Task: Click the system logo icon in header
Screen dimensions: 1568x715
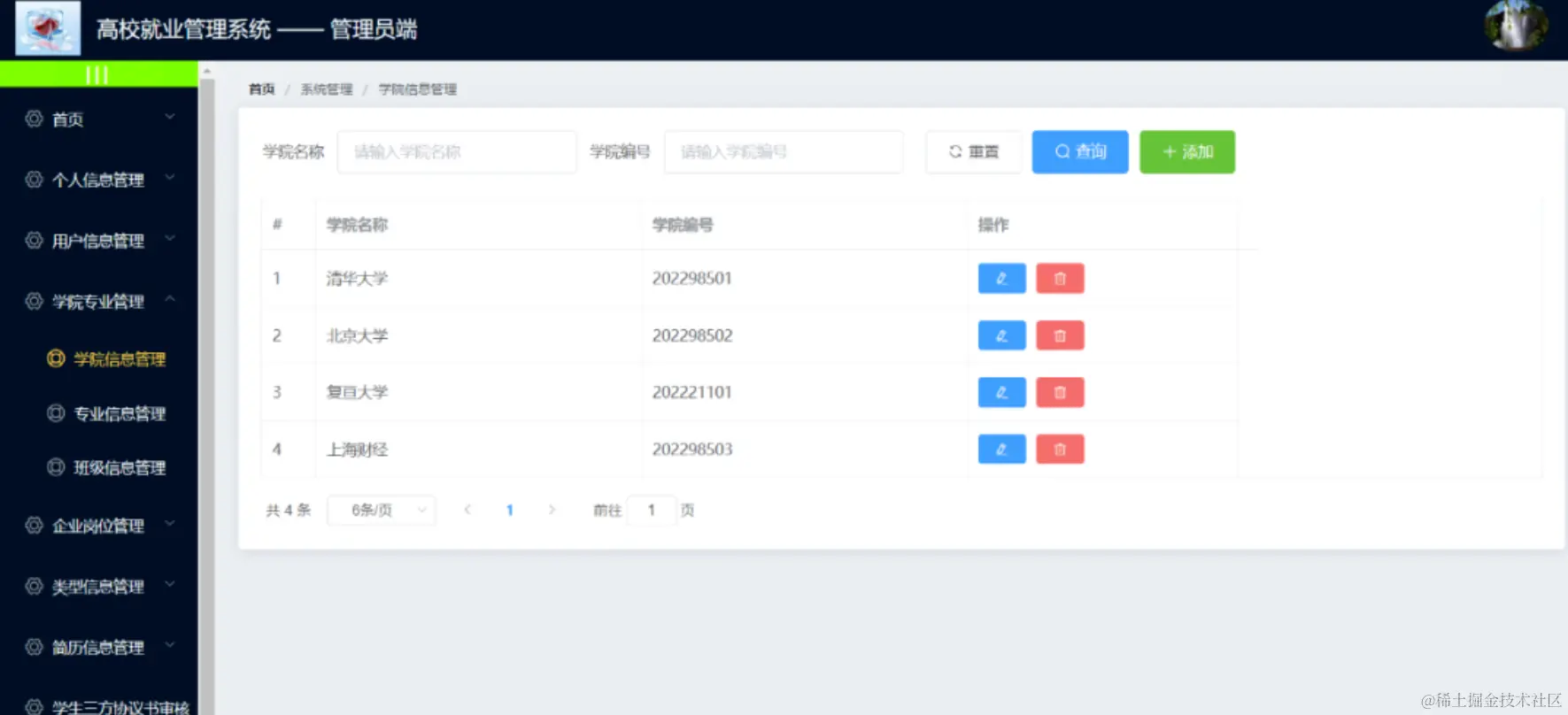Action: tap(48, 28)
